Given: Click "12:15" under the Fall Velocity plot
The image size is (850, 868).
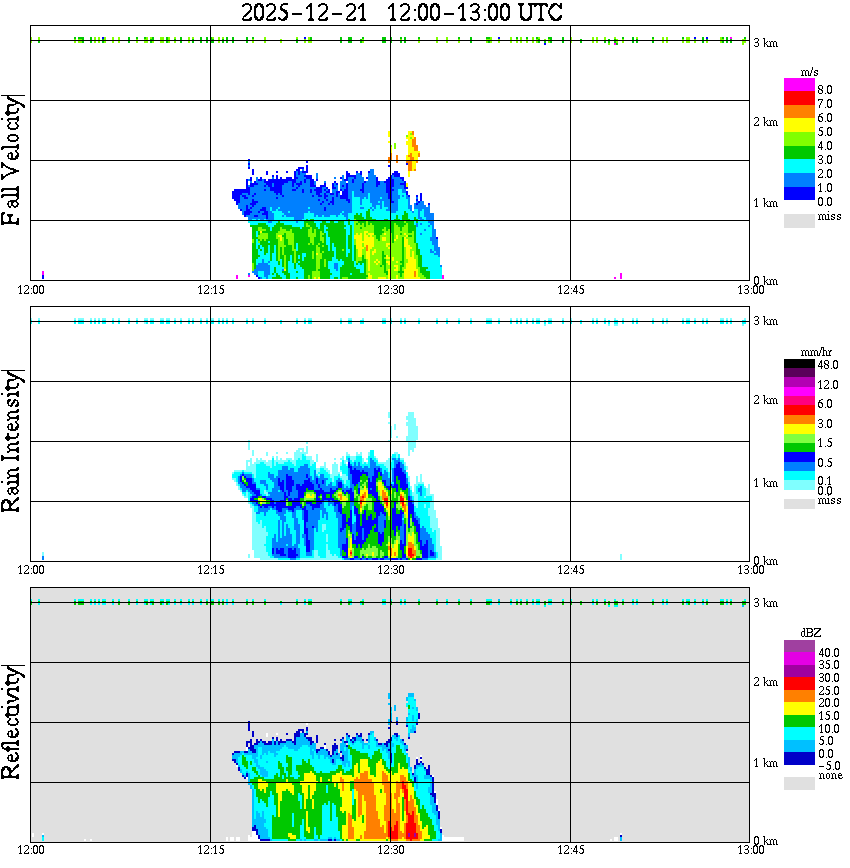Looking at the screenshot, I should pos(210,290).
